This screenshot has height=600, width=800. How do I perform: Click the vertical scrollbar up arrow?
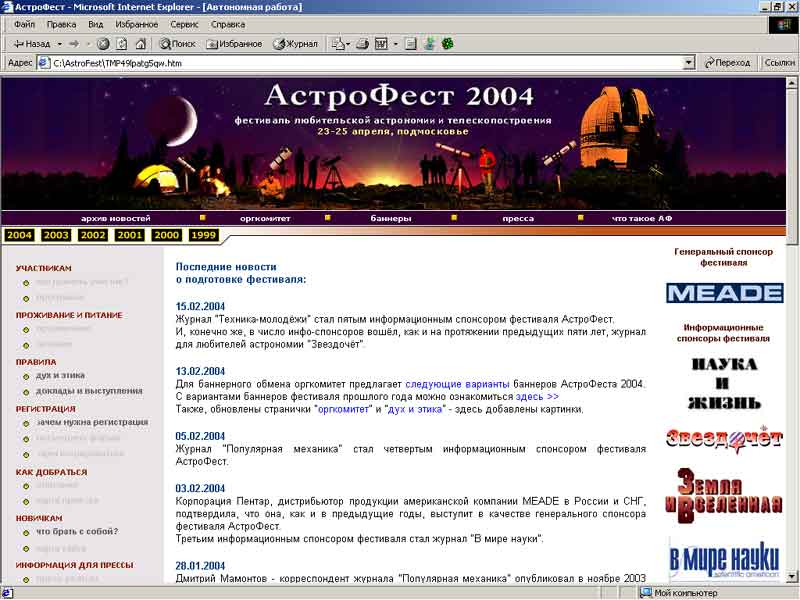tap(792, 82)
